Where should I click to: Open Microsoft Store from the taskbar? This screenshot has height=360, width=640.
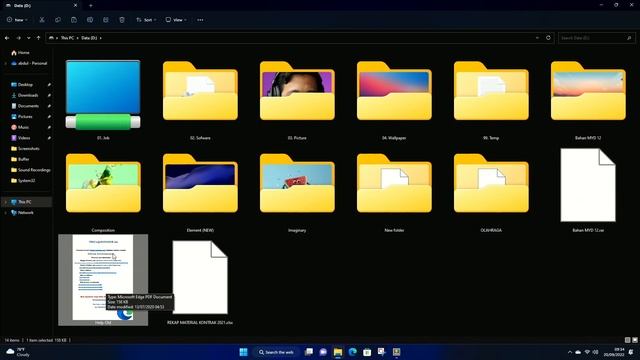pyautogui.click(x=367, y=352)
